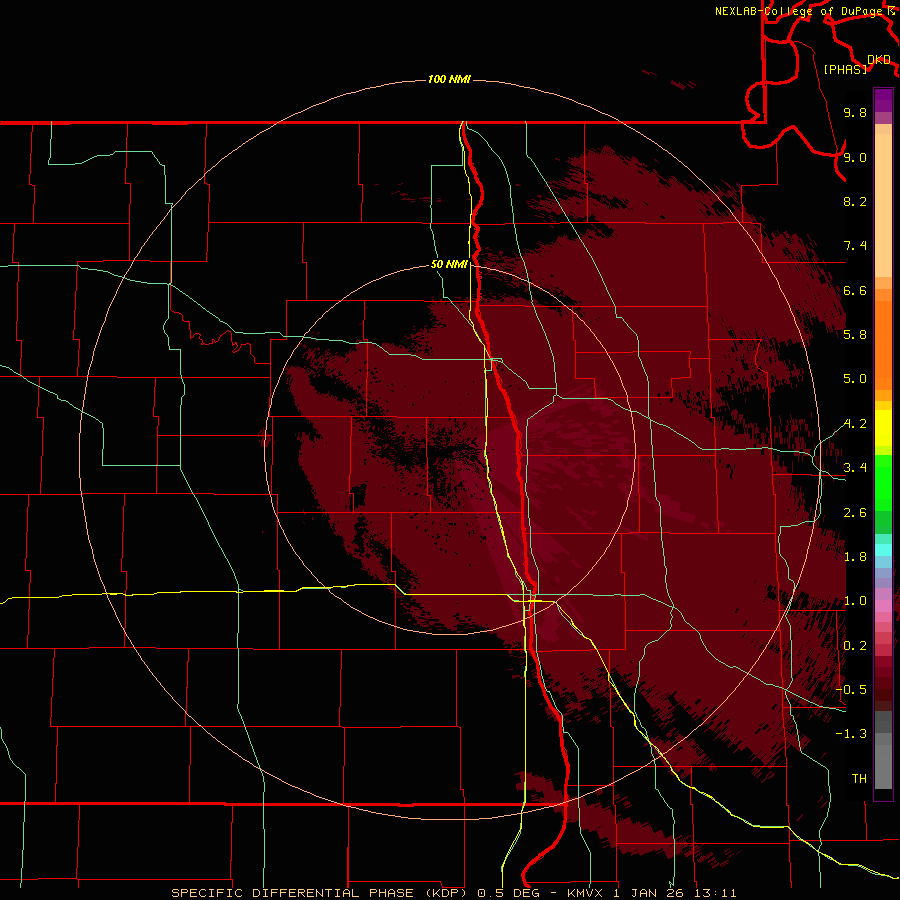Click the 8.2 value on the scale
Screen dimensions: 900x900
[x=855, y=201]
